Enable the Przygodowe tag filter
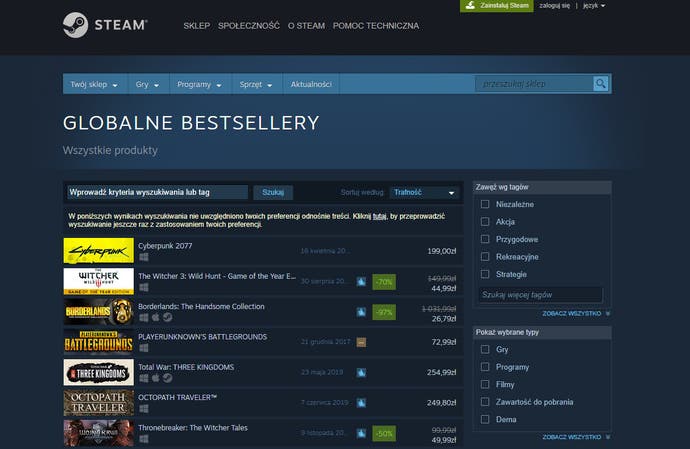The width and height of the screenshot is (690, 449). pyautogui.click(x=485, y=239)
